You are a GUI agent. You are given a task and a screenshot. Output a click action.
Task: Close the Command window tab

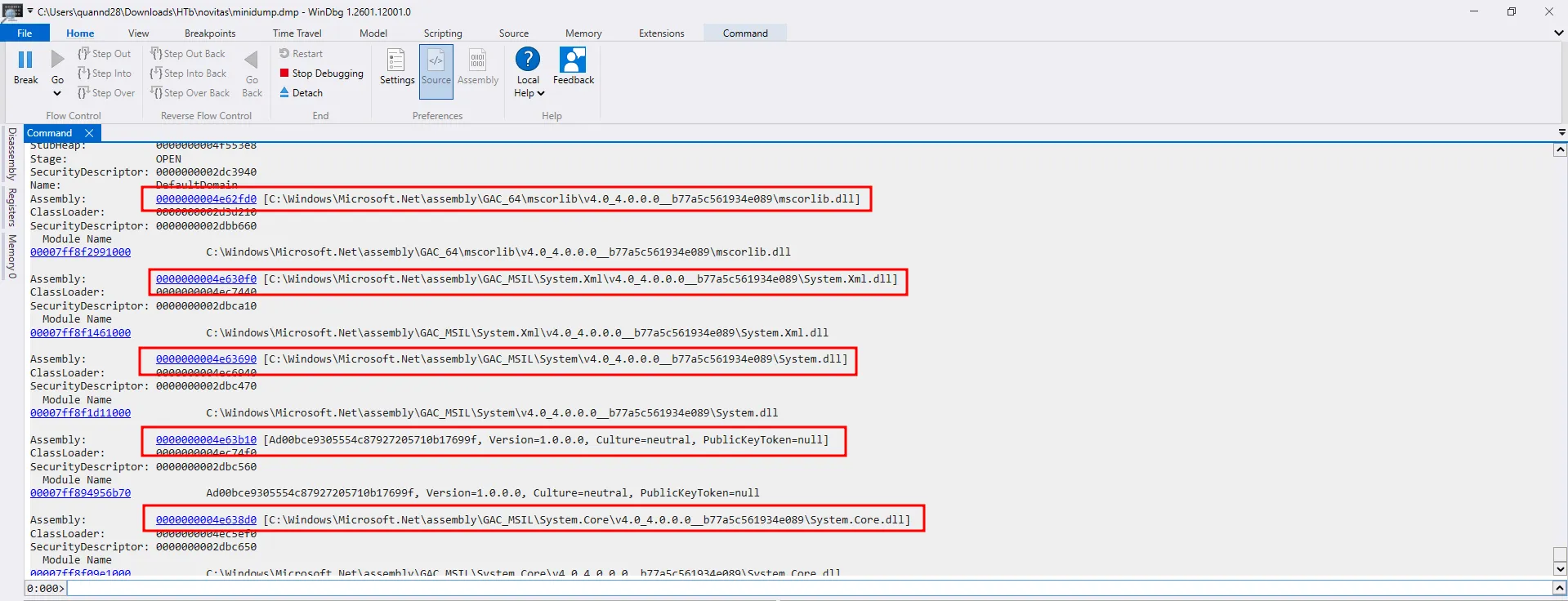coord(89,133)
